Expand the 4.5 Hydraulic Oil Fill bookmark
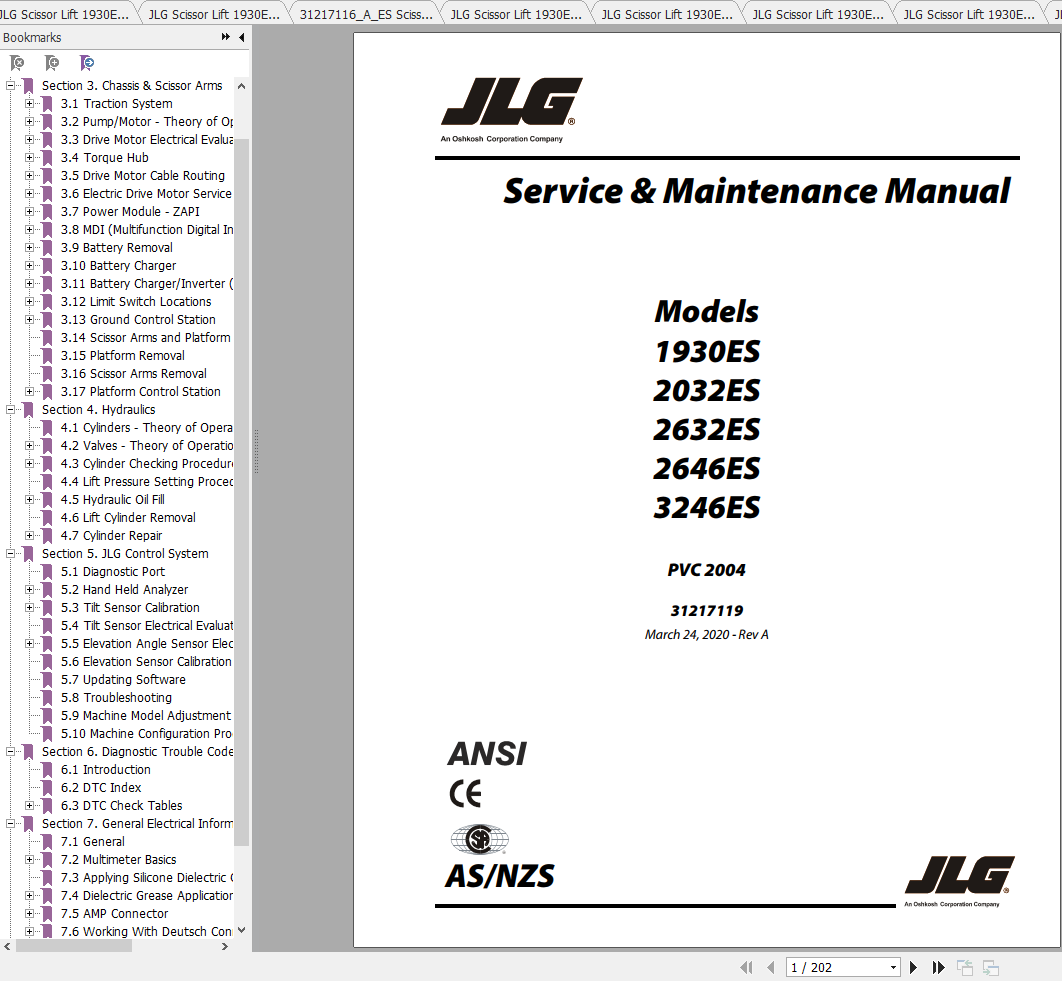1062x981 pixels. pyautogui.click(x=29, y=499)
